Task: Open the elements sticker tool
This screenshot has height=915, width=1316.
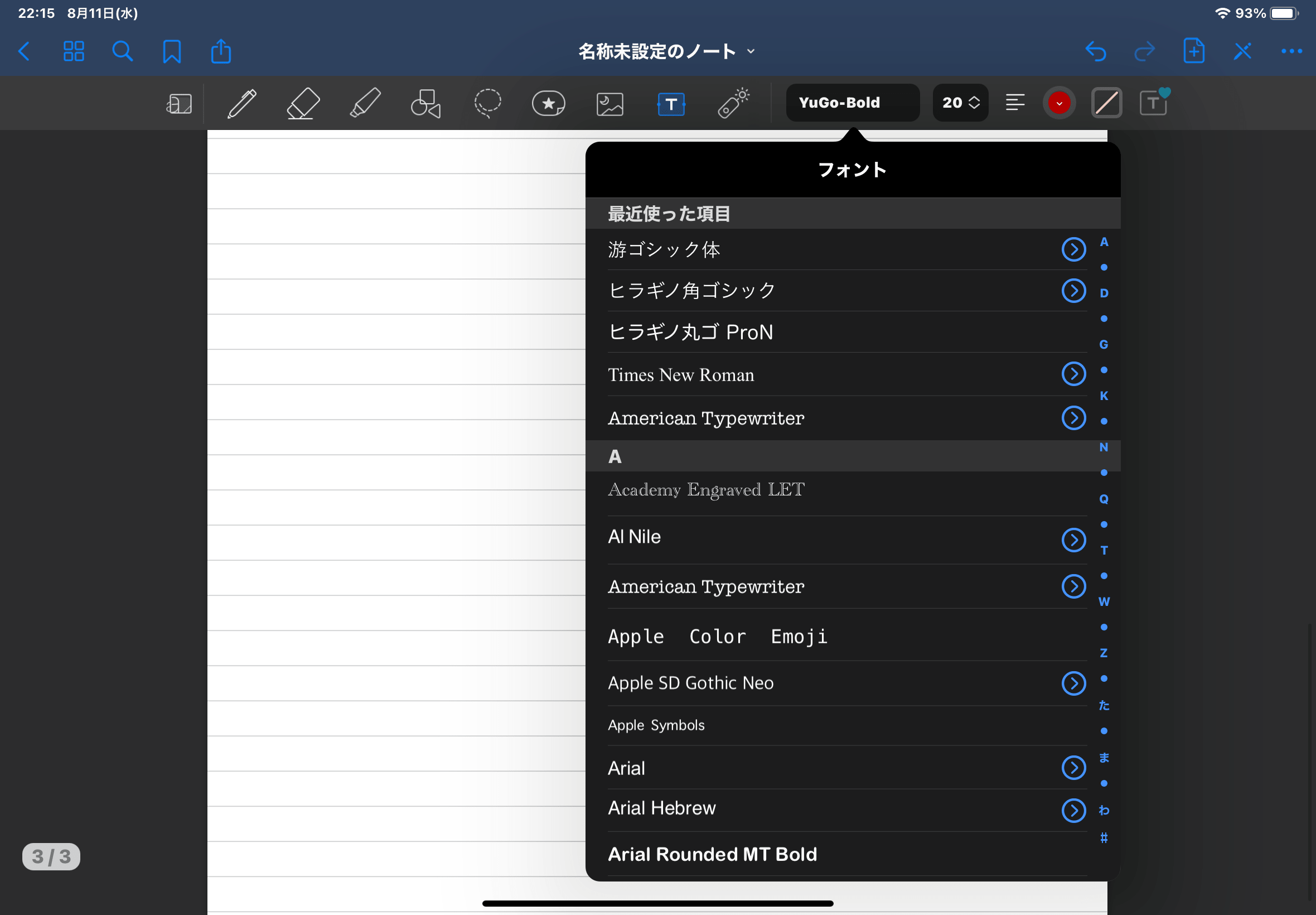Action: (x=548, y=104)
